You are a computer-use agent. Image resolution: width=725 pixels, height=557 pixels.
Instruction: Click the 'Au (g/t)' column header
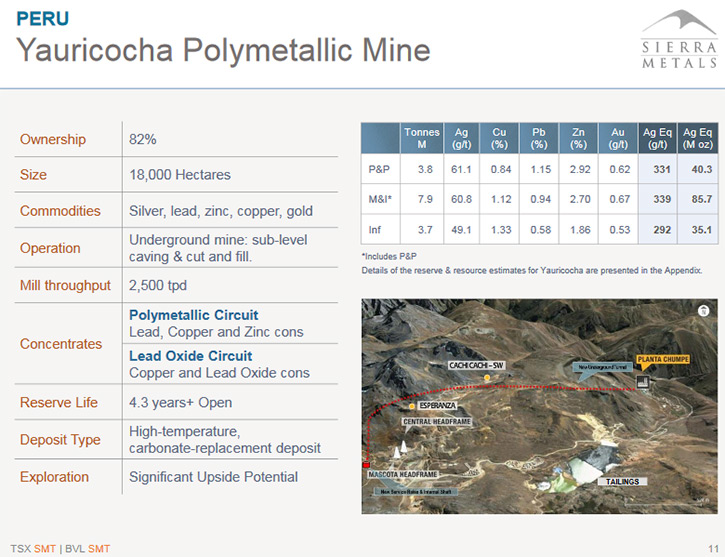point(618,138)
